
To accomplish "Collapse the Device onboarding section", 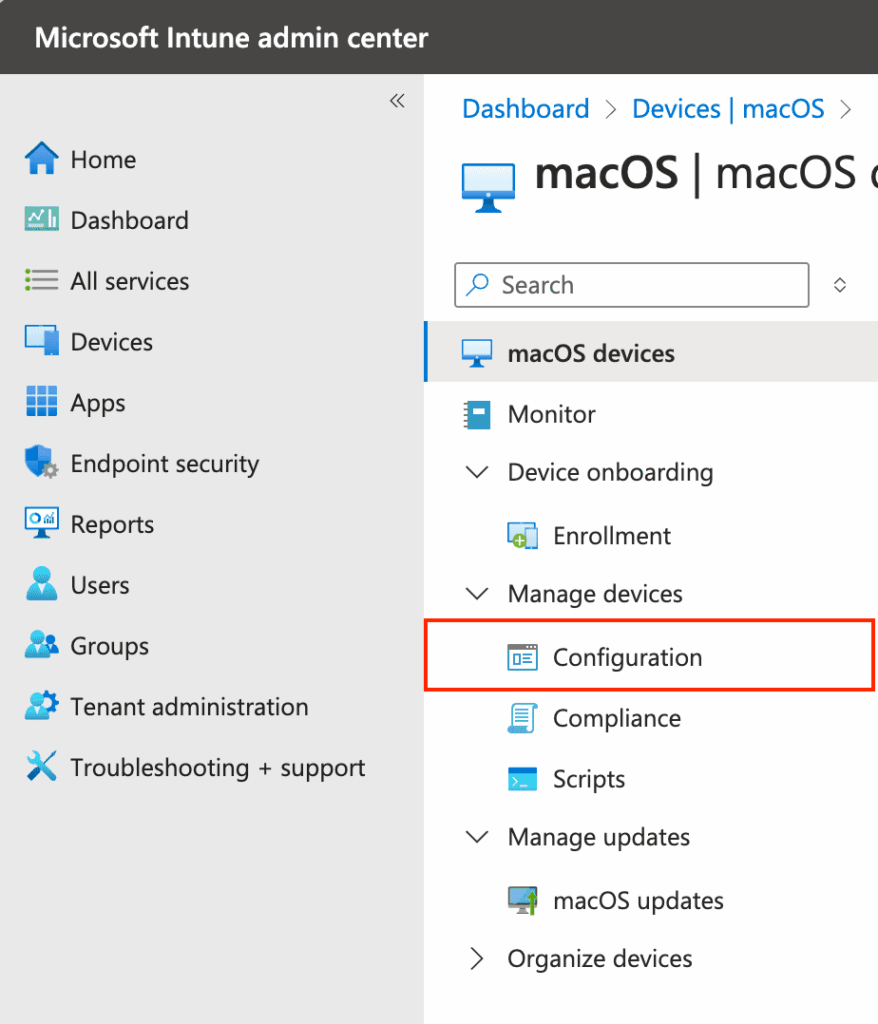I will click(478, 472).
